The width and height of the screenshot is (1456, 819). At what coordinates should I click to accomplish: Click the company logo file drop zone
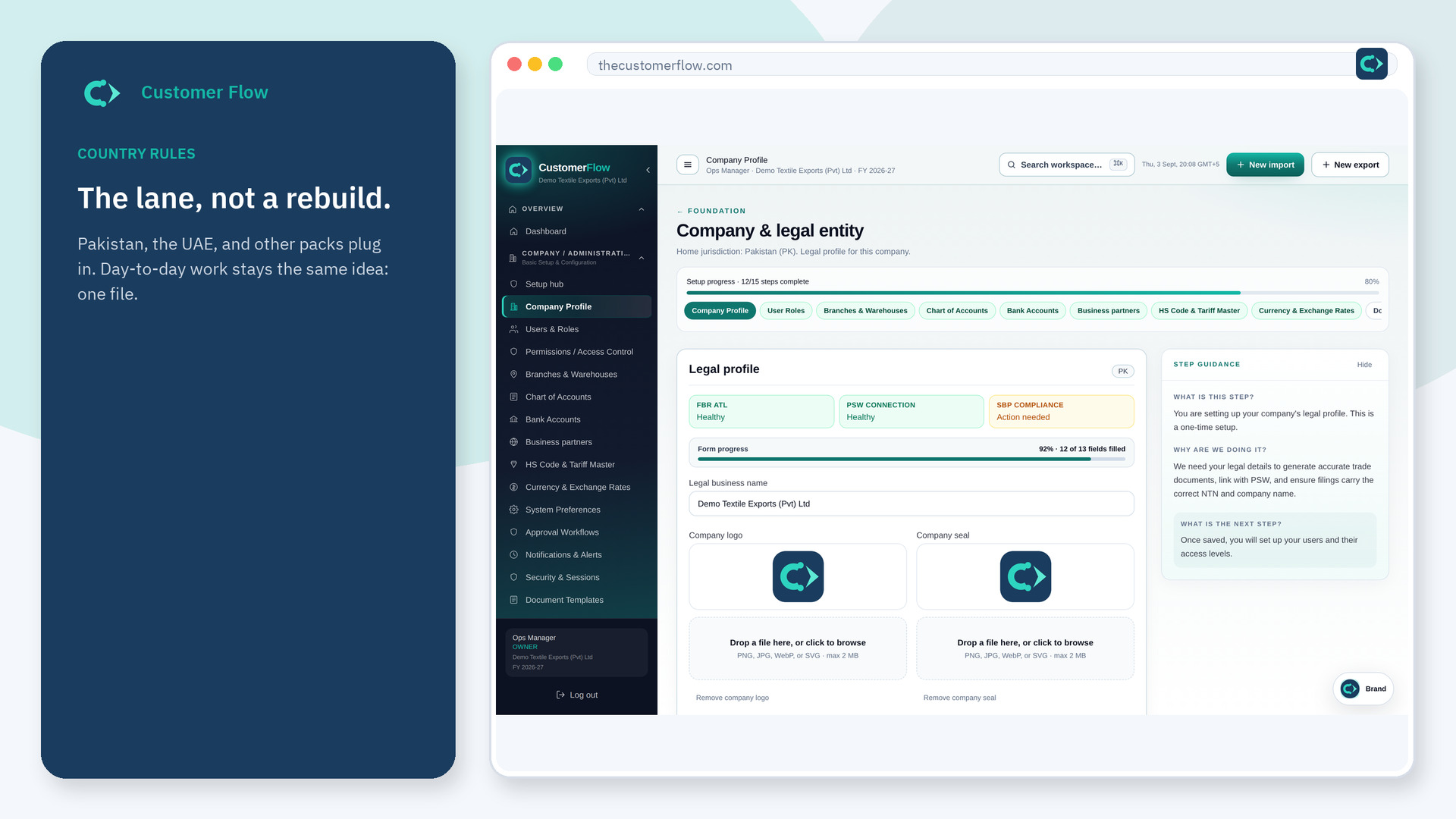pos(797,648)
